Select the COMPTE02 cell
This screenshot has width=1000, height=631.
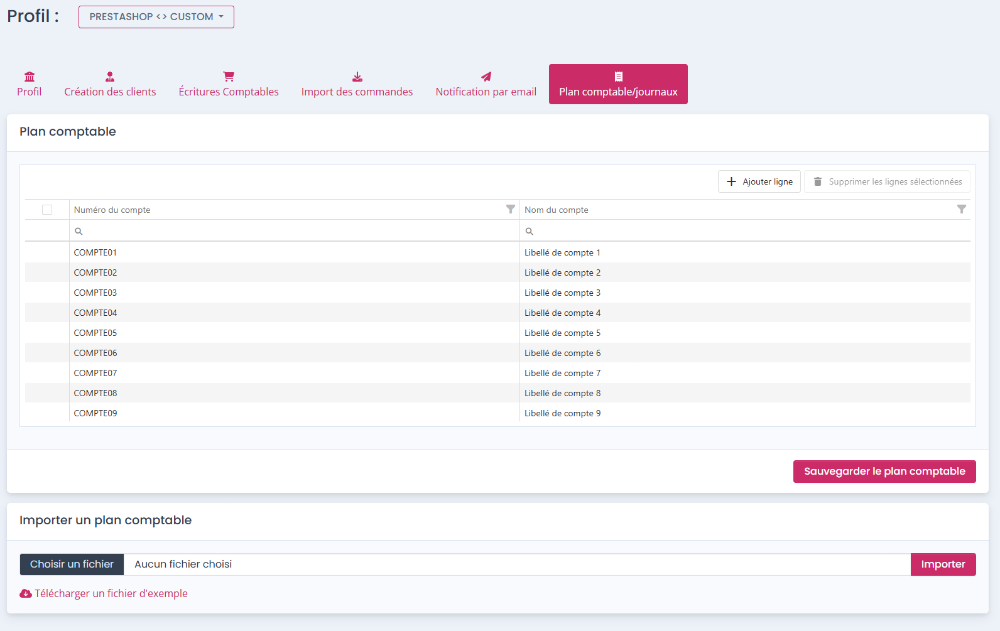295,272
